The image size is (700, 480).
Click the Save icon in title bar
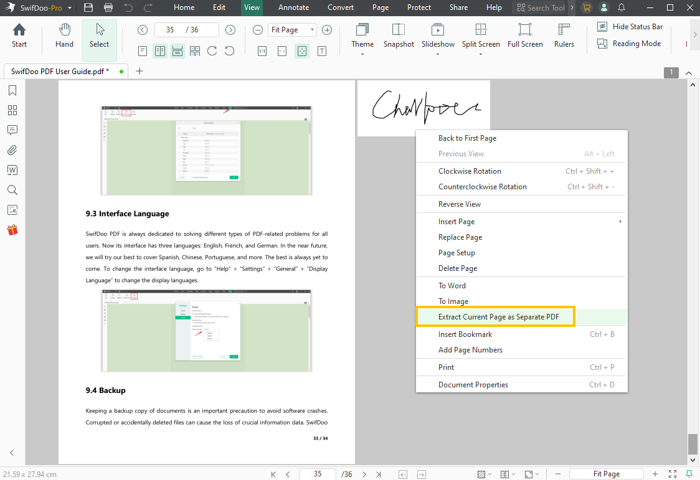(88, 8)
